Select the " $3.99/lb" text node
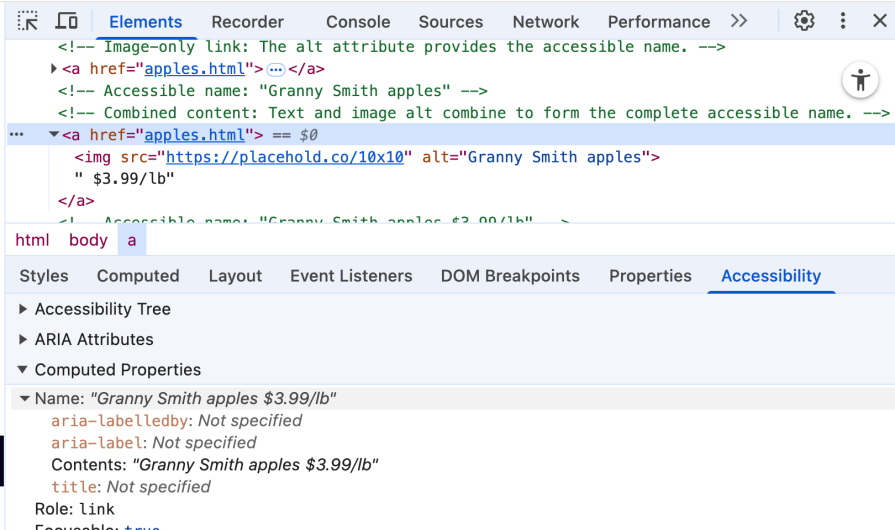This screenshot has width=895, height=530. (x=124, y=179)
